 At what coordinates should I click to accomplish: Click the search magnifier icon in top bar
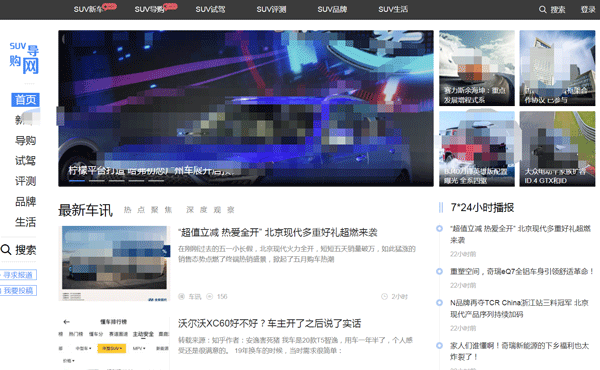pos(542,10)
